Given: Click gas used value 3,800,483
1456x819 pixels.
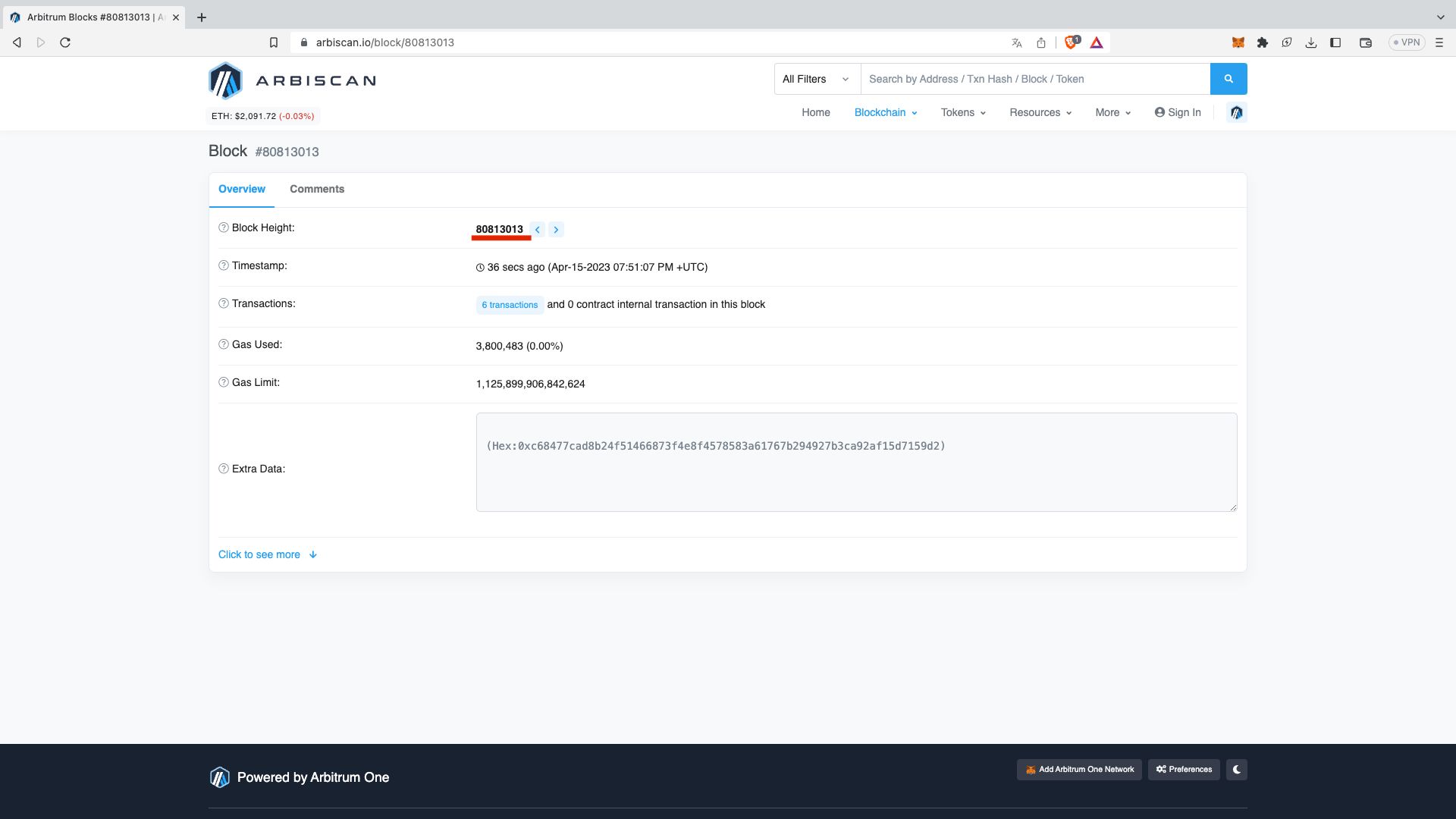Looking at the screenshot, I should pos(500,346).
